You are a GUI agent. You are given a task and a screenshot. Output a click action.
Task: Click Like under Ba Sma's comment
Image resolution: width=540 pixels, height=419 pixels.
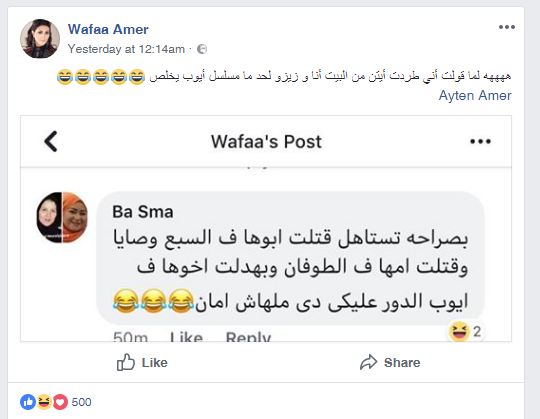(186, 337)
